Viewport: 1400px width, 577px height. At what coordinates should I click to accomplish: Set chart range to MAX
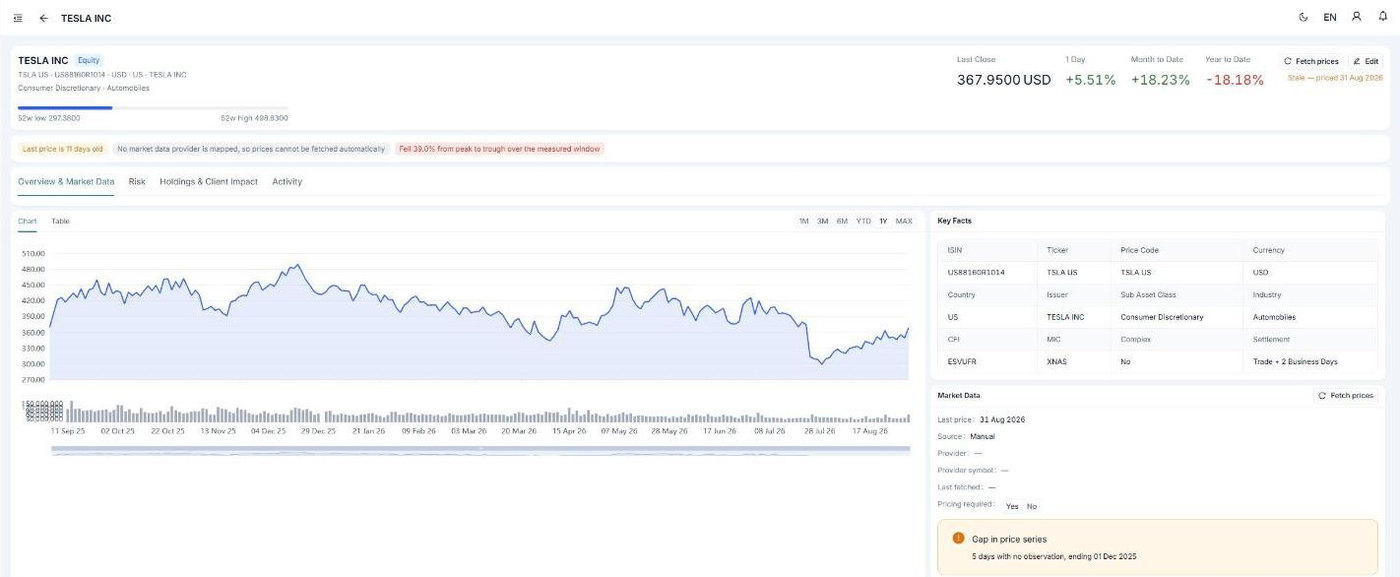(904, 221)
